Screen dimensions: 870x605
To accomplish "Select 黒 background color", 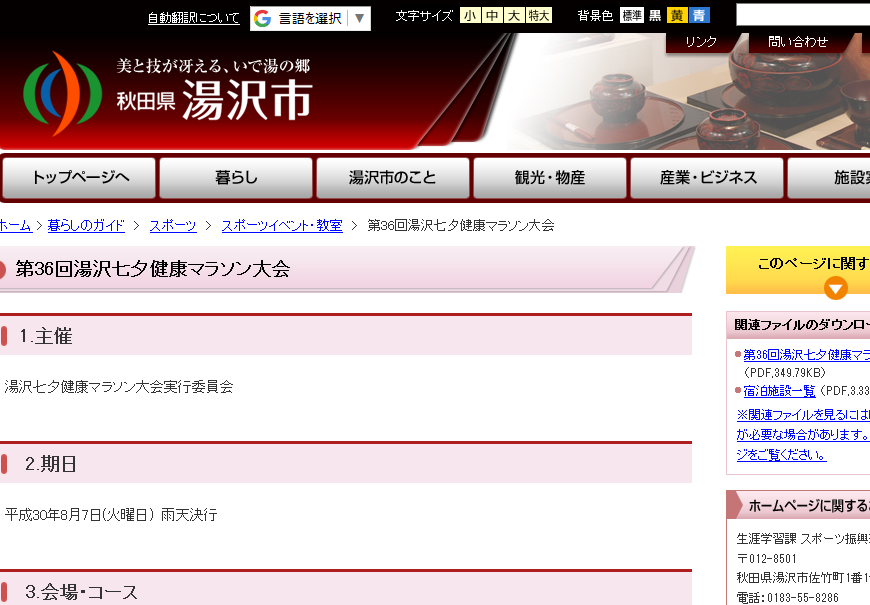I will tap(655, 16).
